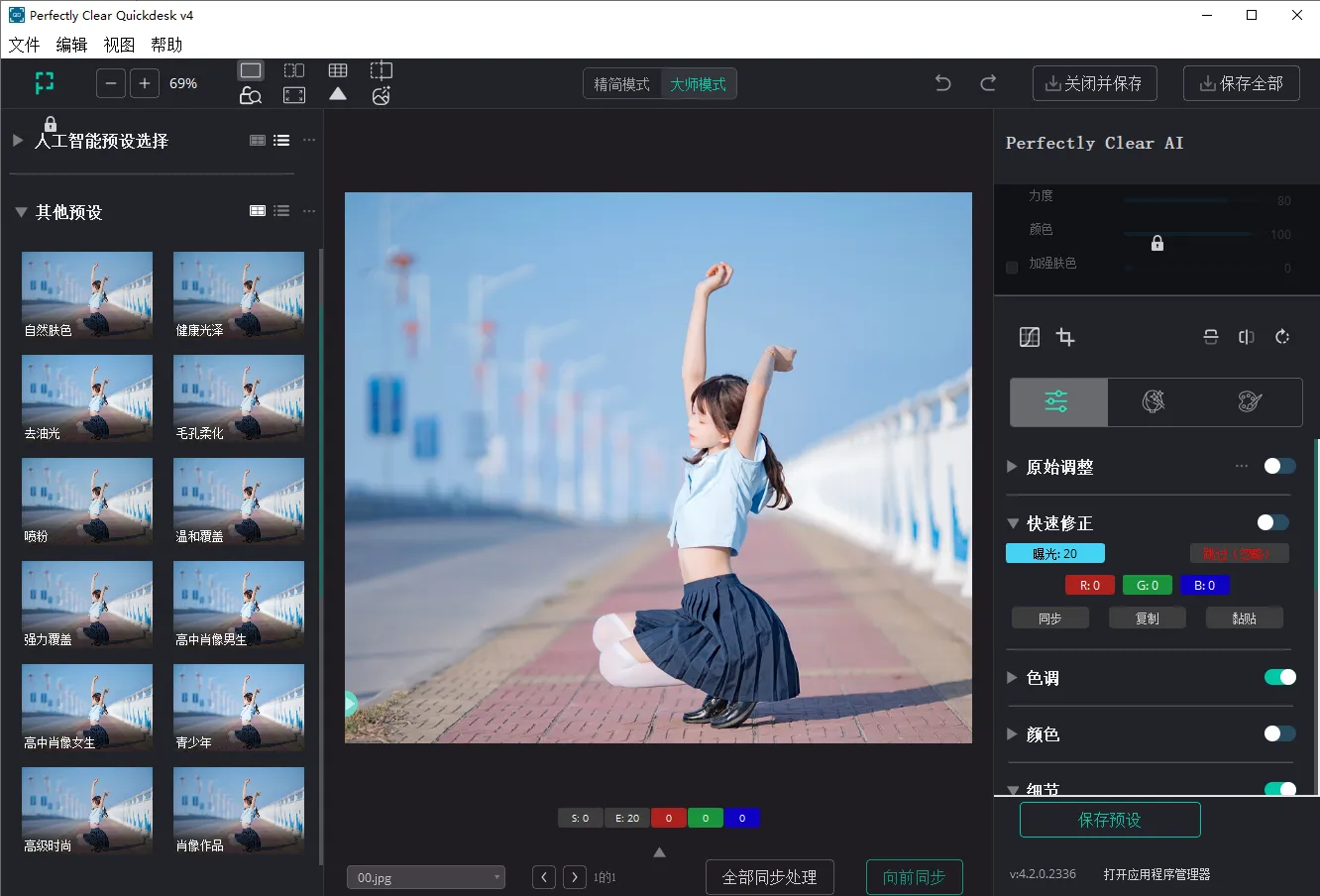
Task: Click the redo arrow icon
Action: 988,83
